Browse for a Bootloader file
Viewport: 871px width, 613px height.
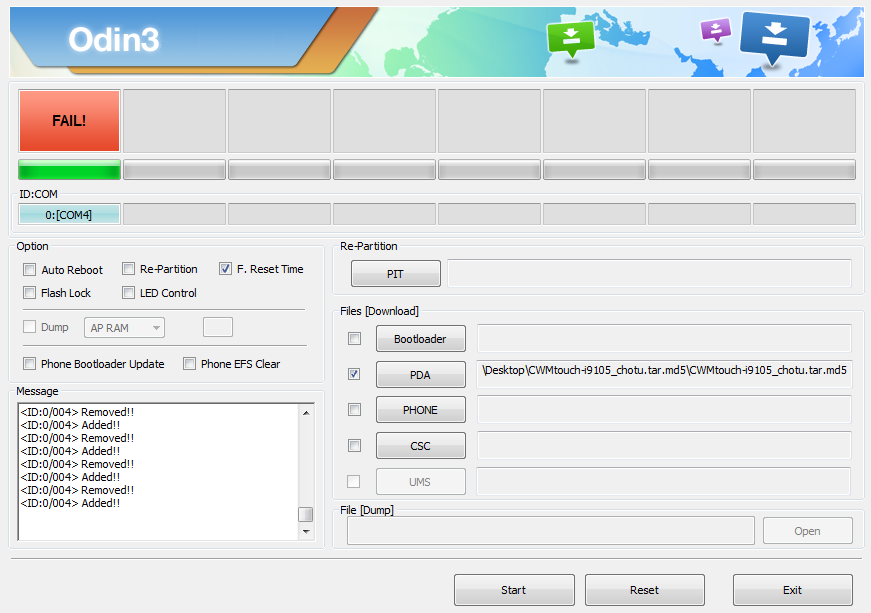421,338
